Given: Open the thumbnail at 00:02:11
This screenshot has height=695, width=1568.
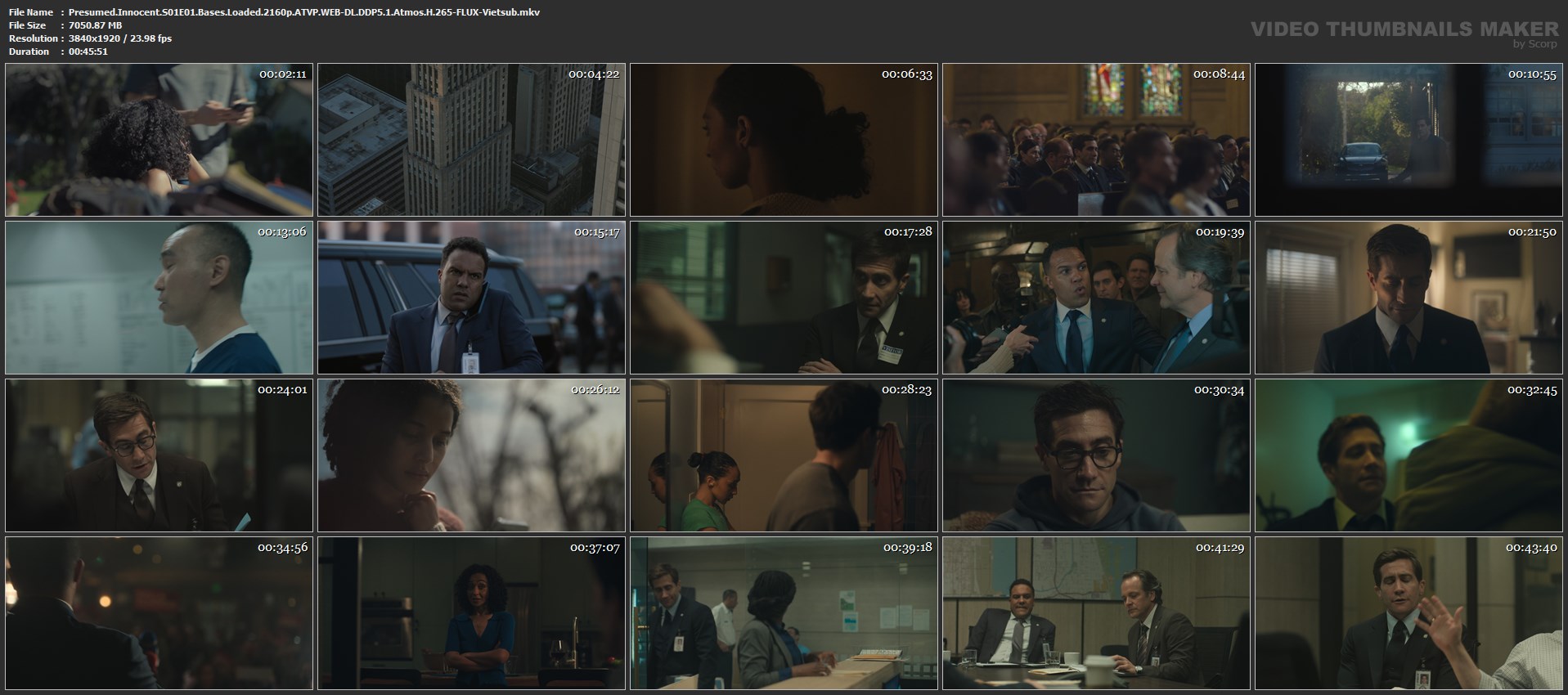Looking at the screenshot, I should tap(159, 140).
